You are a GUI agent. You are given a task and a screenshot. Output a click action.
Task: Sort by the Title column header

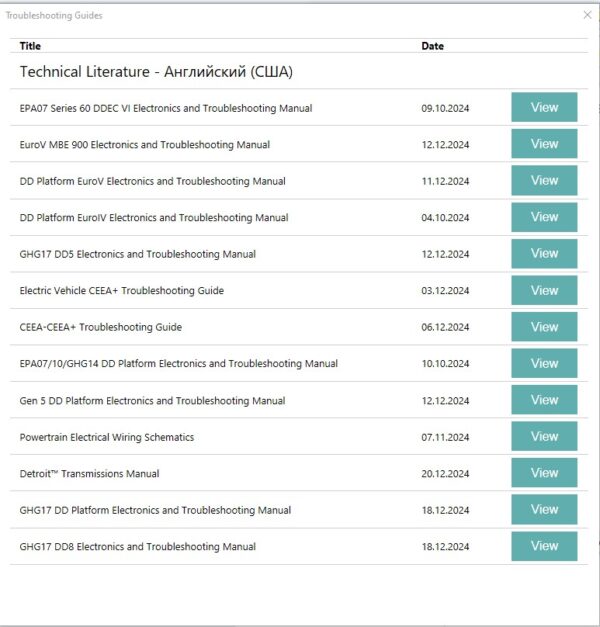point(31,46)
